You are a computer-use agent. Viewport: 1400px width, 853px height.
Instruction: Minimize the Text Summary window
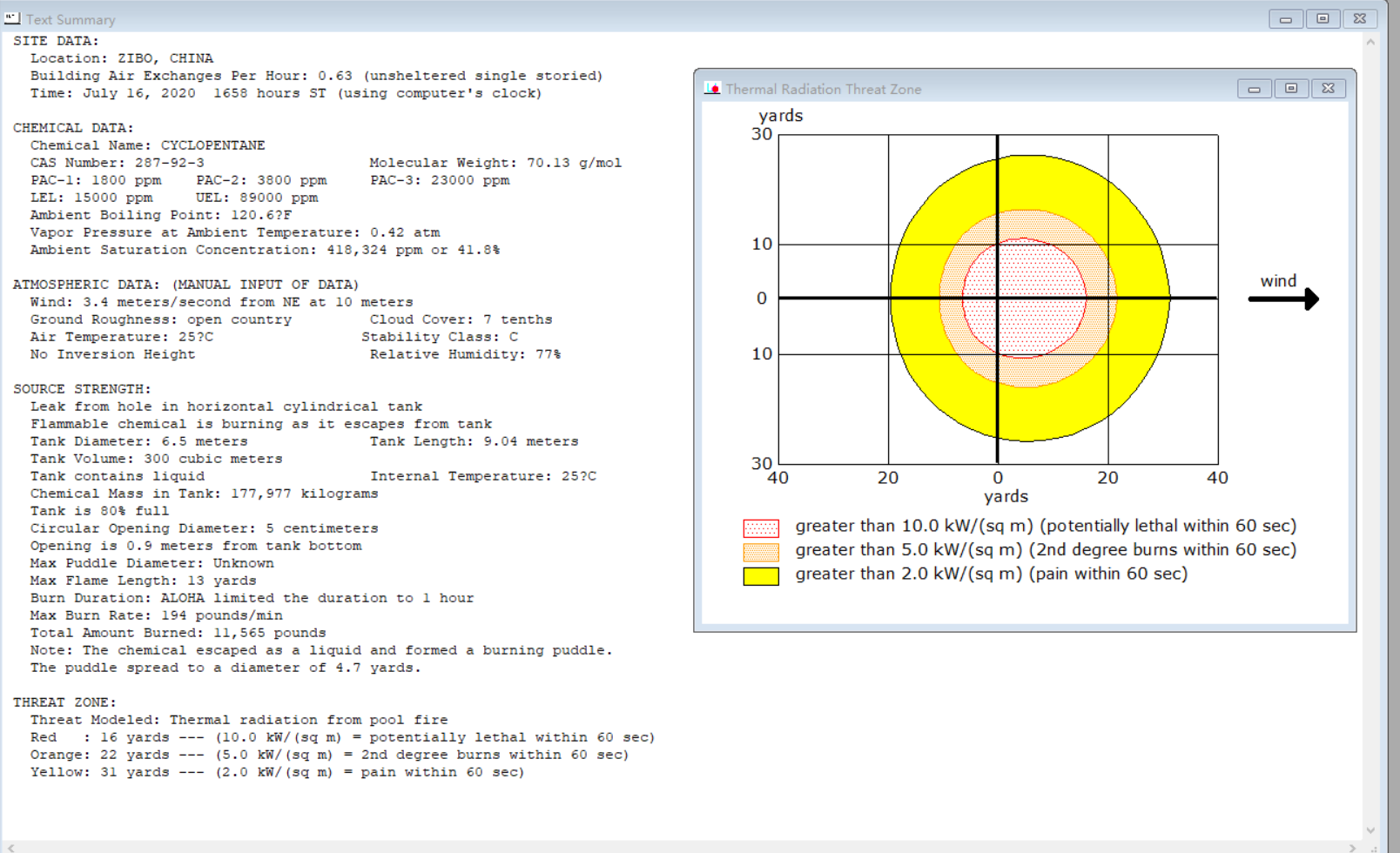1285,18
